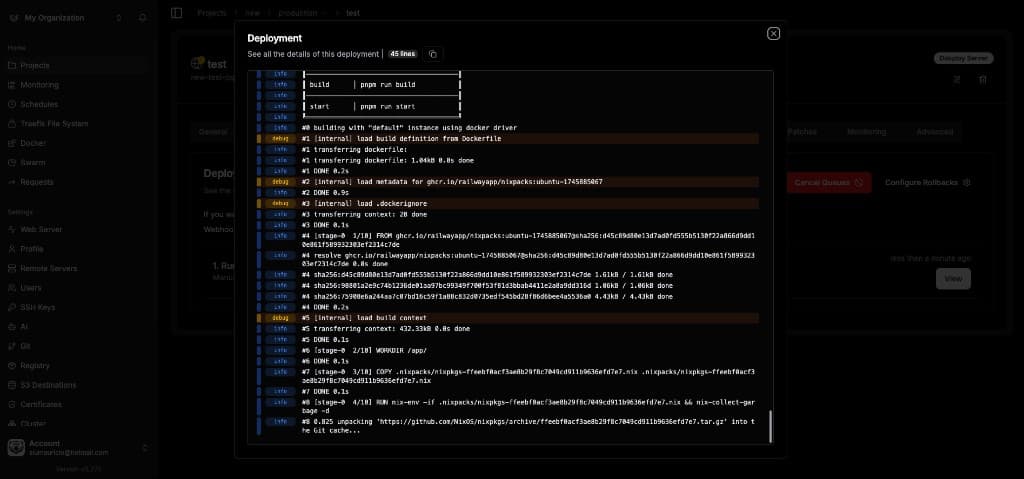Click the Swarm sidebar icon
The image size is (1024, 479).
(x=12, y=163)
